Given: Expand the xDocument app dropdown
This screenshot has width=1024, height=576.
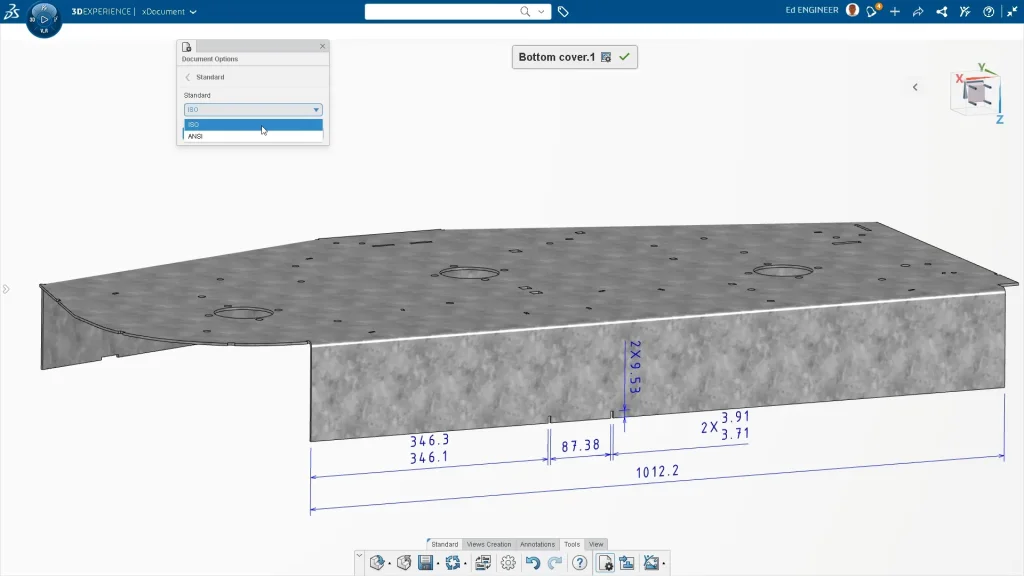Looking at the screenshot, I should click(x=193, y=12).
